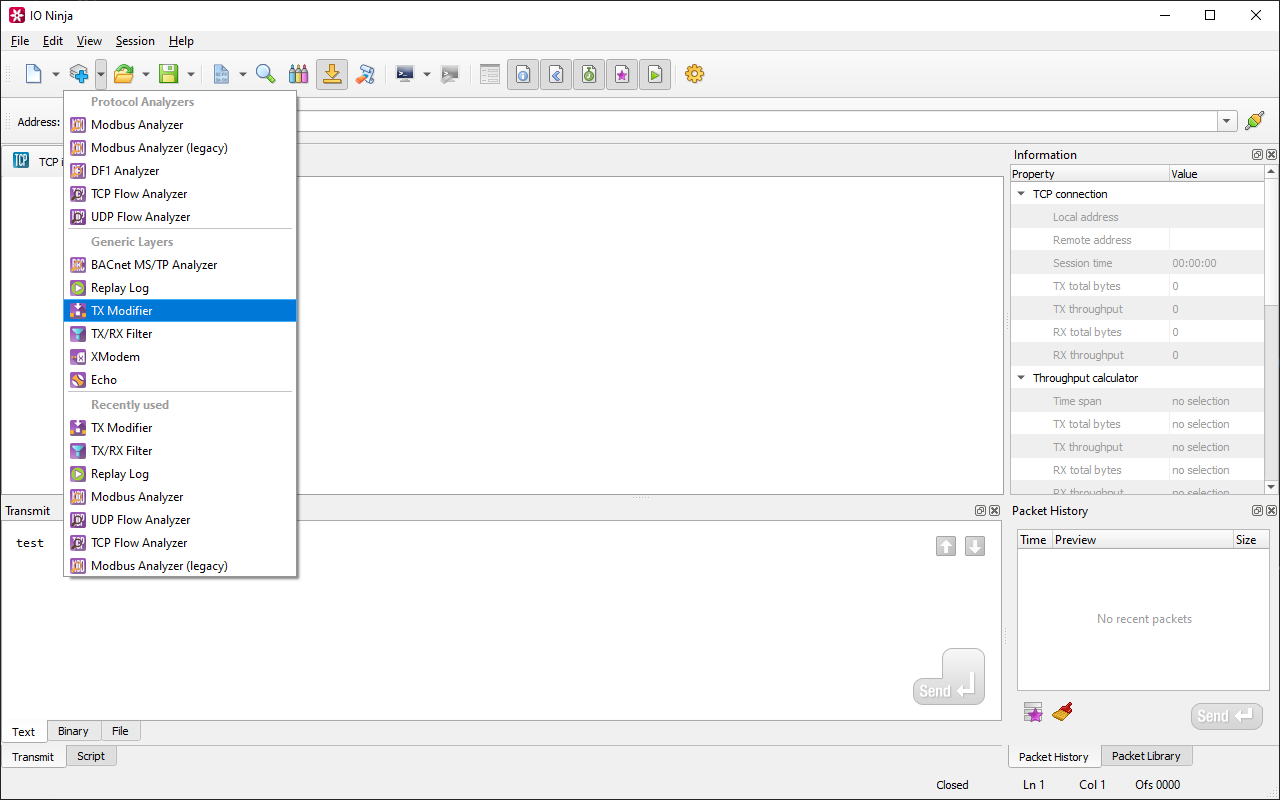Image resolution: width=1280 pixels, height=800 pixels.
Task: Select UDP Flow Analyzer under Protocol Analyzers
Action: coord(180,217)
